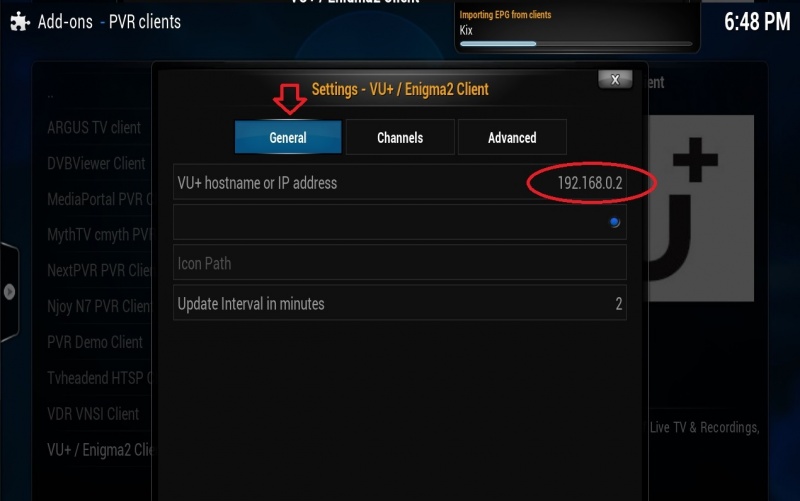The width and height of the screenshot is (800, 501).
Task: Choose MediaPortal PVR client entry
Action: 99,199
